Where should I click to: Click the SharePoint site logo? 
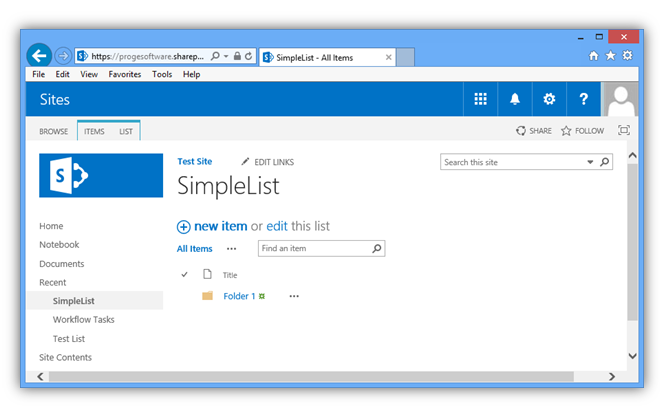point(101,175)
